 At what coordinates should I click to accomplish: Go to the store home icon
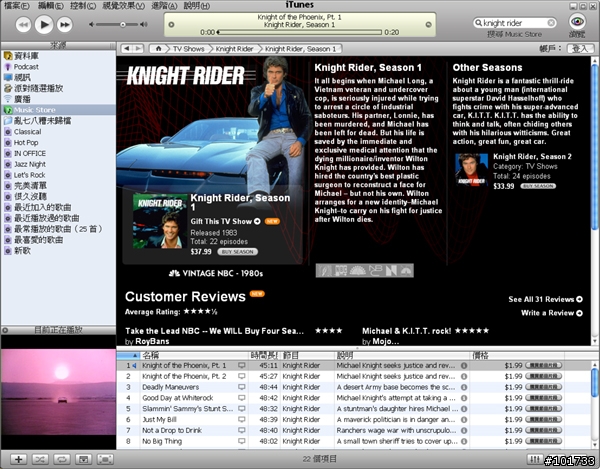(x=158, y=49)
